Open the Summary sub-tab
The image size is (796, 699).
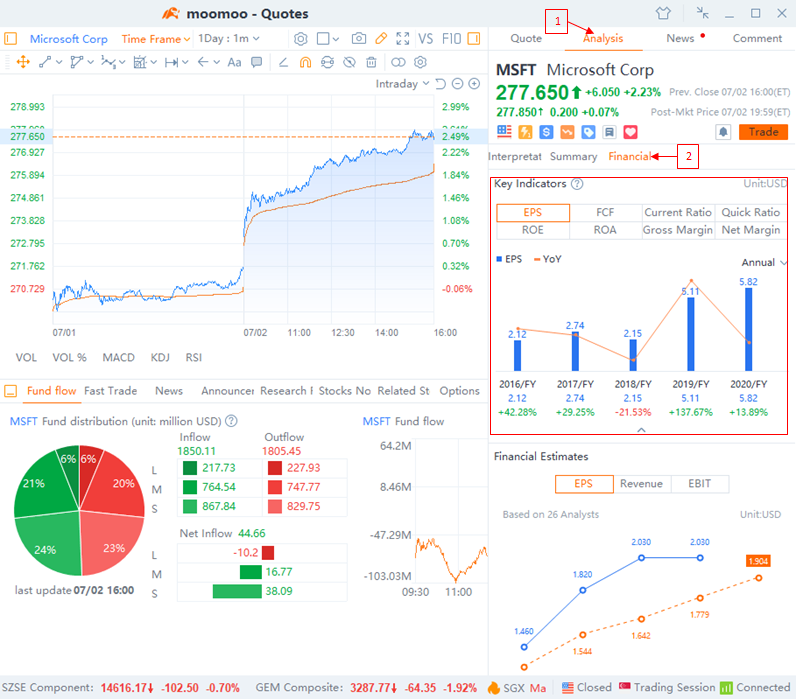click(573, 156)
